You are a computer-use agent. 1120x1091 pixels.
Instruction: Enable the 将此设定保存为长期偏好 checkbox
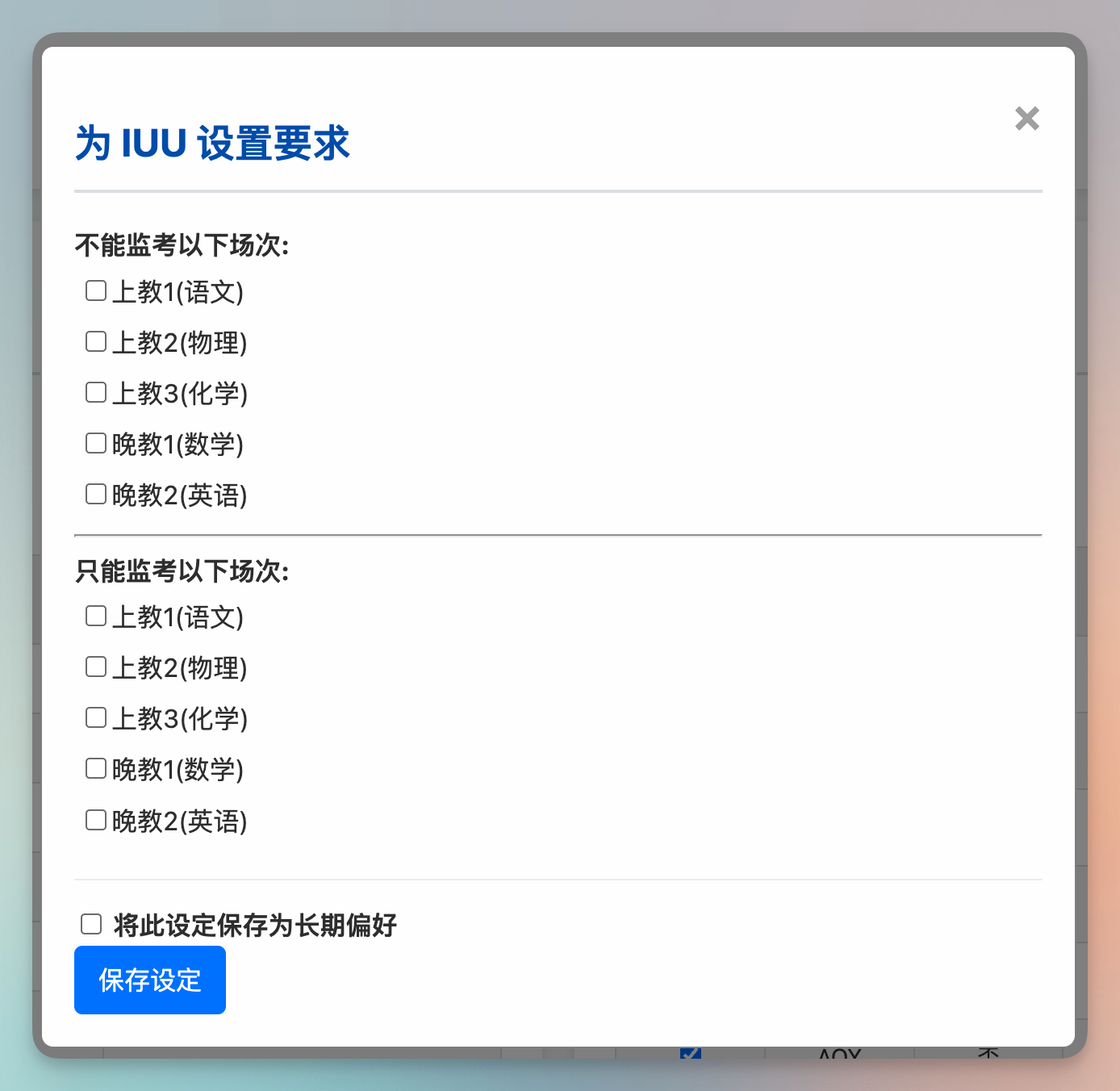coord(91,924)
